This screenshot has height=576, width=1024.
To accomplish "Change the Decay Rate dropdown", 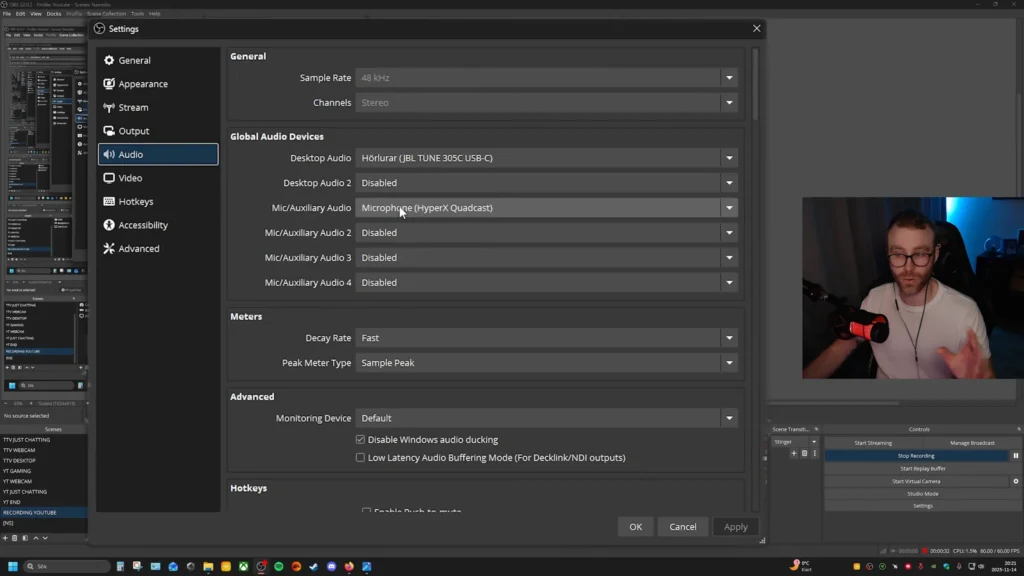I will (x=546, y=338).
